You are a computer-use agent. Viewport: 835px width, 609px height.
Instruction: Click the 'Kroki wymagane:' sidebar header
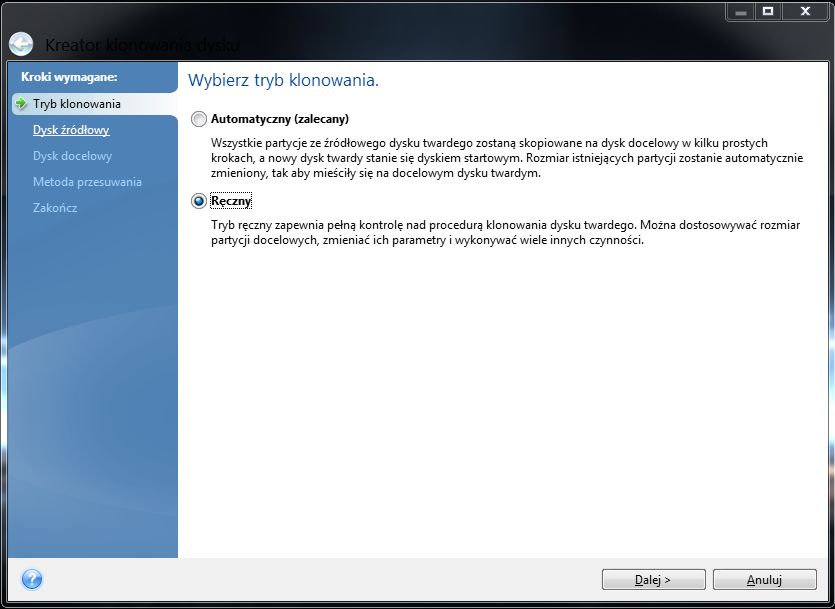pos(69,77)
